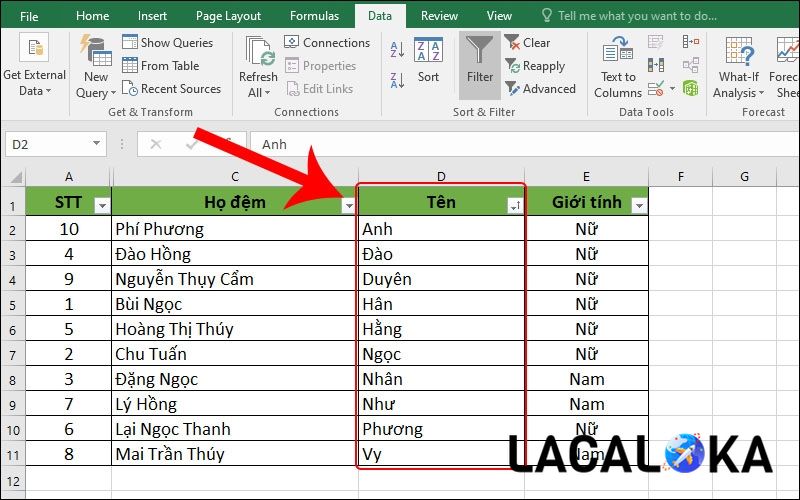Screen dimensions: 800x500
Task: Click the Select All corner triangle
Action: click(x=15, y=177)
